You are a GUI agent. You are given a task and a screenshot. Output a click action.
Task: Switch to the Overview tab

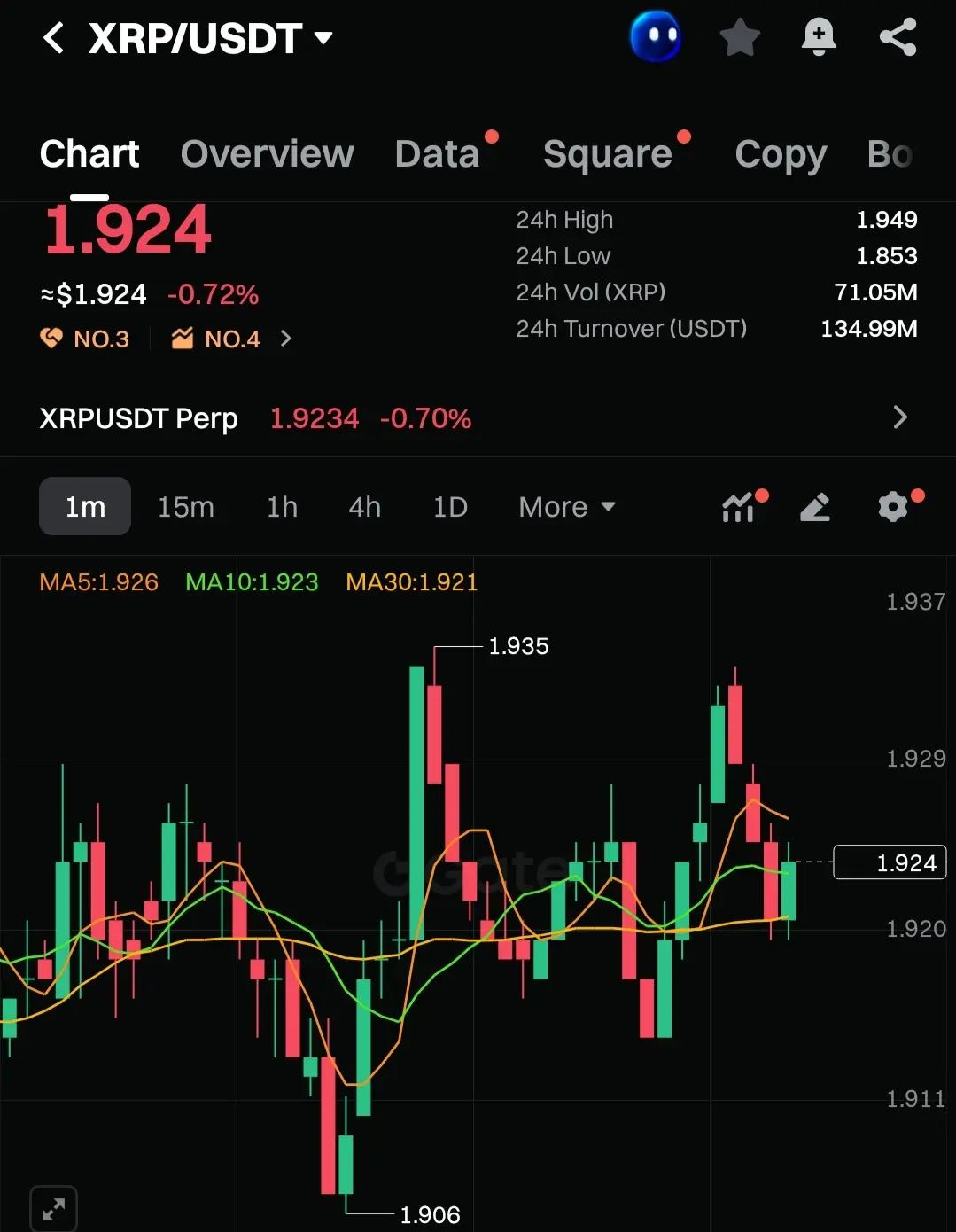[268, 154]
